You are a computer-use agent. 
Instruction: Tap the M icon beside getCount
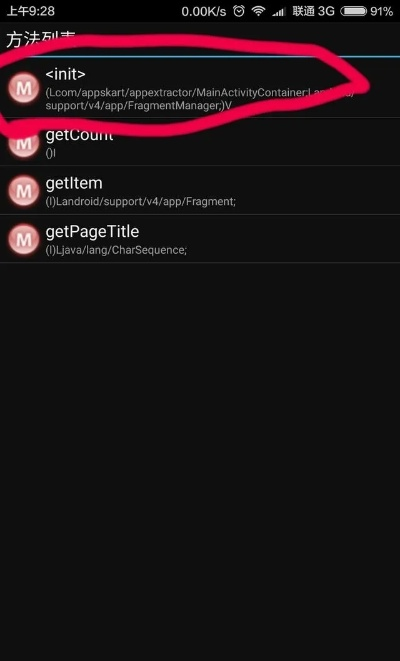click(24, 142)
